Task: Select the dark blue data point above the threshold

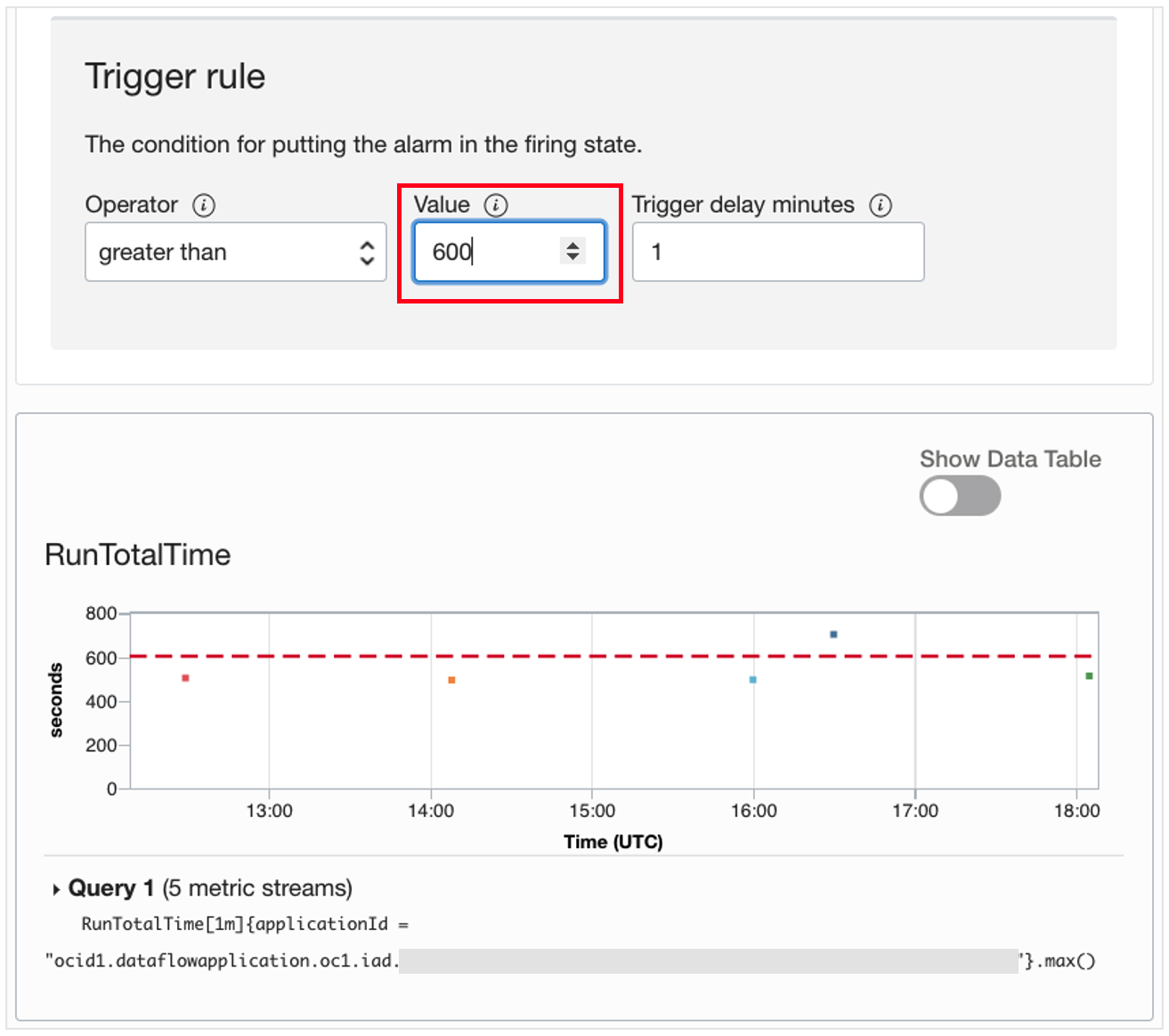Action: (x=833, y=635)
